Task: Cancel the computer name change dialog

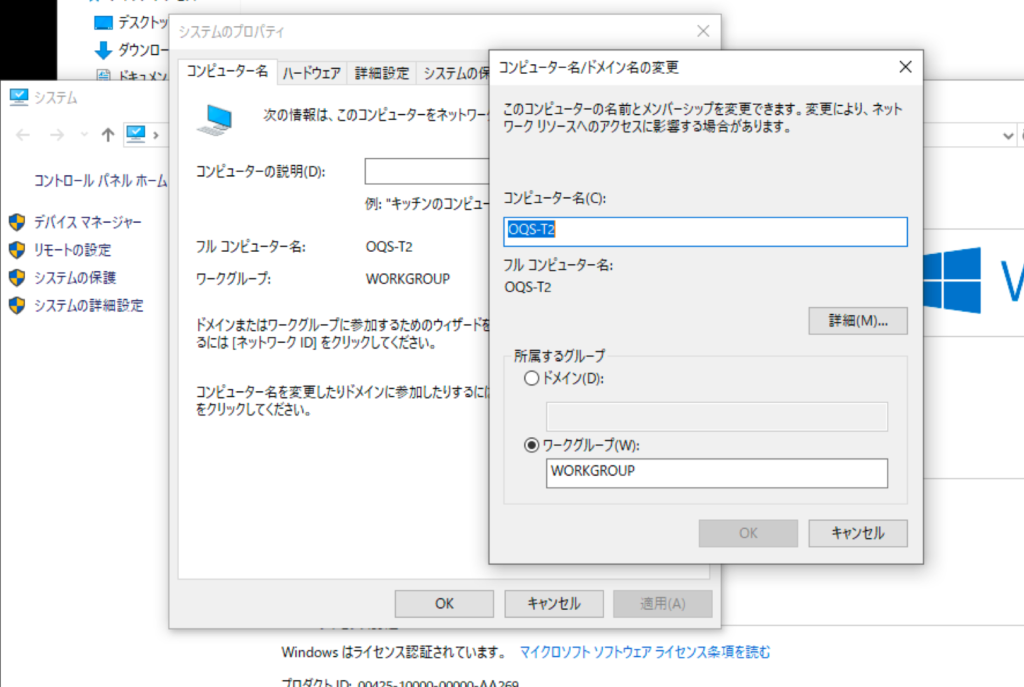Action: [x=857, y=533]
